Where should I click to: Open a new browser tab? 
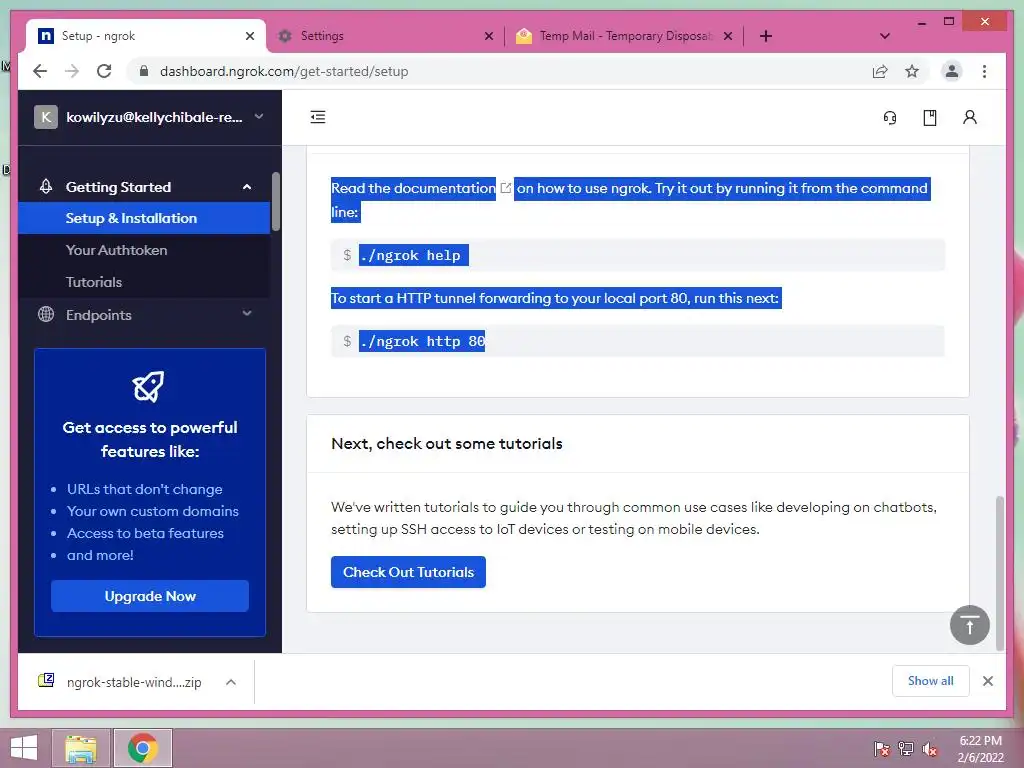(766, 36)
